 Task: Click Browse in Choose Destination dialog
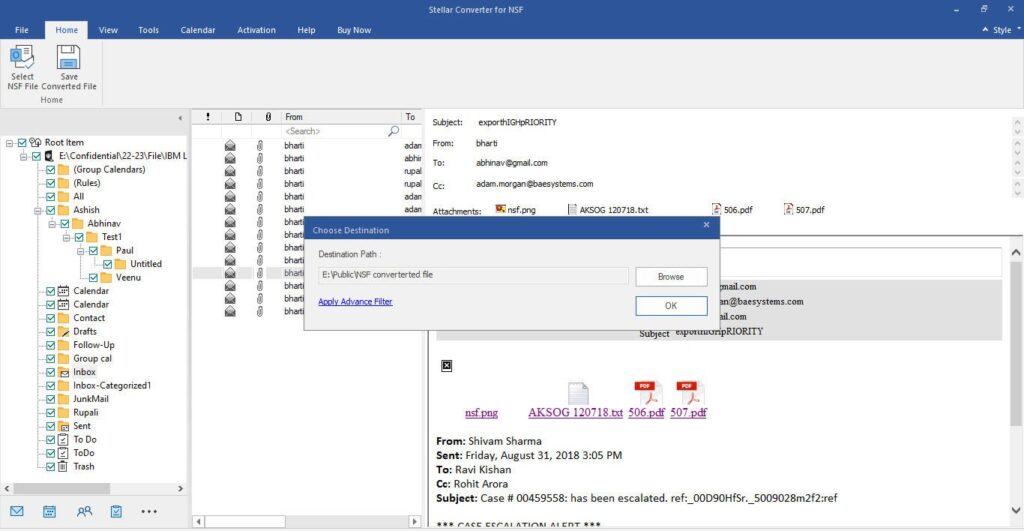(671, 276)
